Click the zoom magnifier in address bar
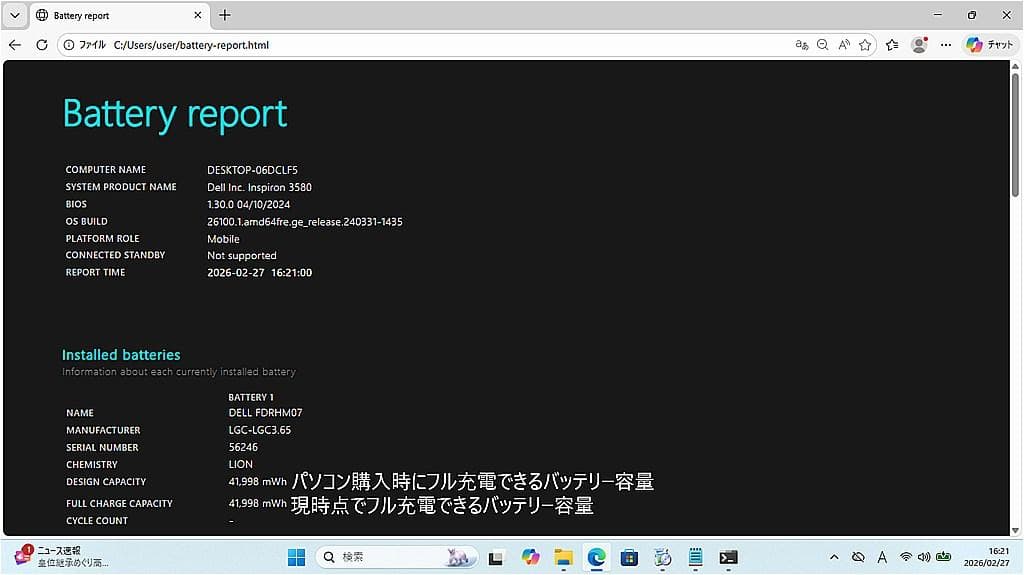This screenshot has width=1024, height=575. click(822, 45)
